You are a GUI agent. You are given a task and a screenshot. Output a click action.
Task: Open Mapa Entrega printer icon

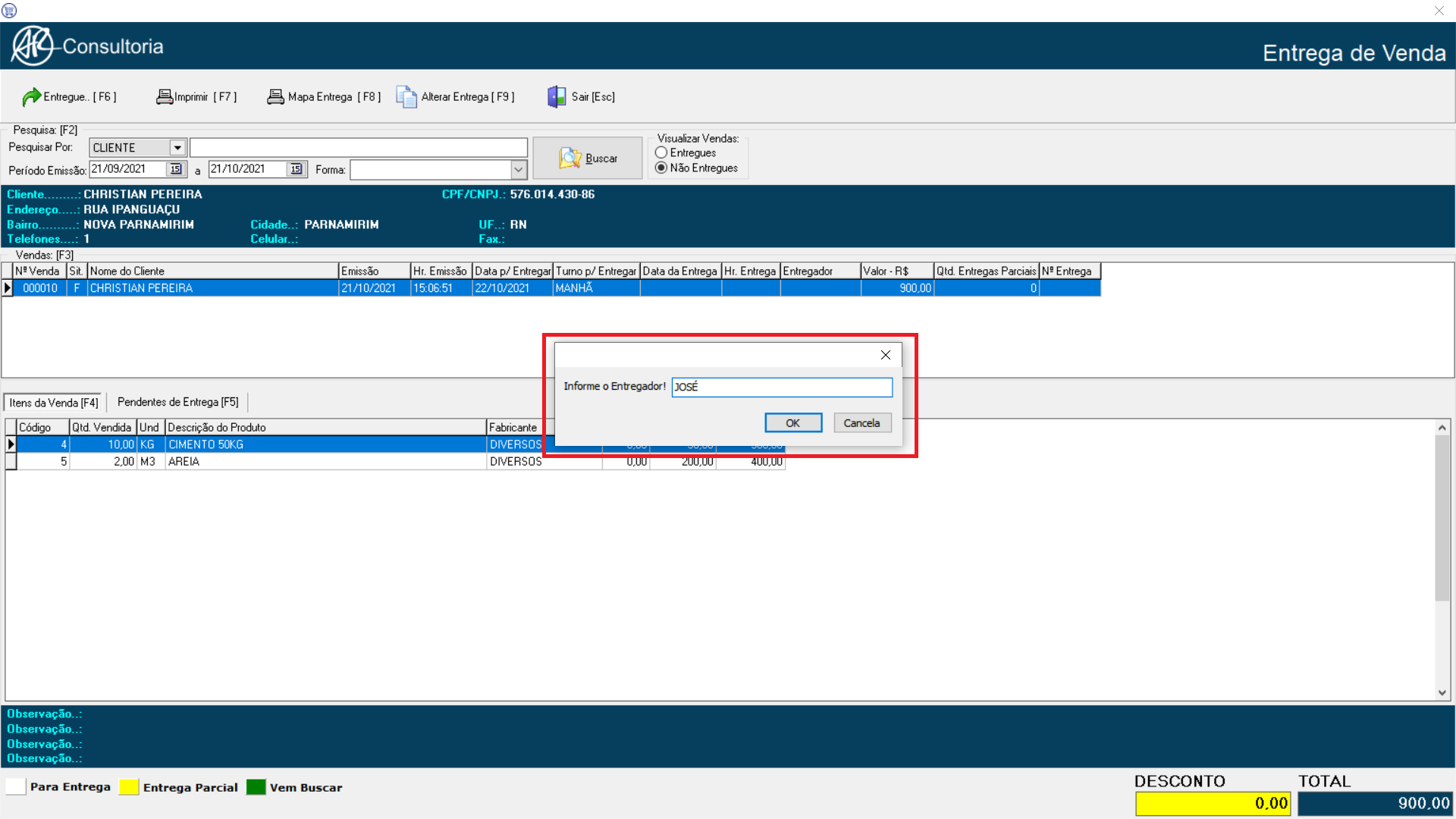click(275, 97)
